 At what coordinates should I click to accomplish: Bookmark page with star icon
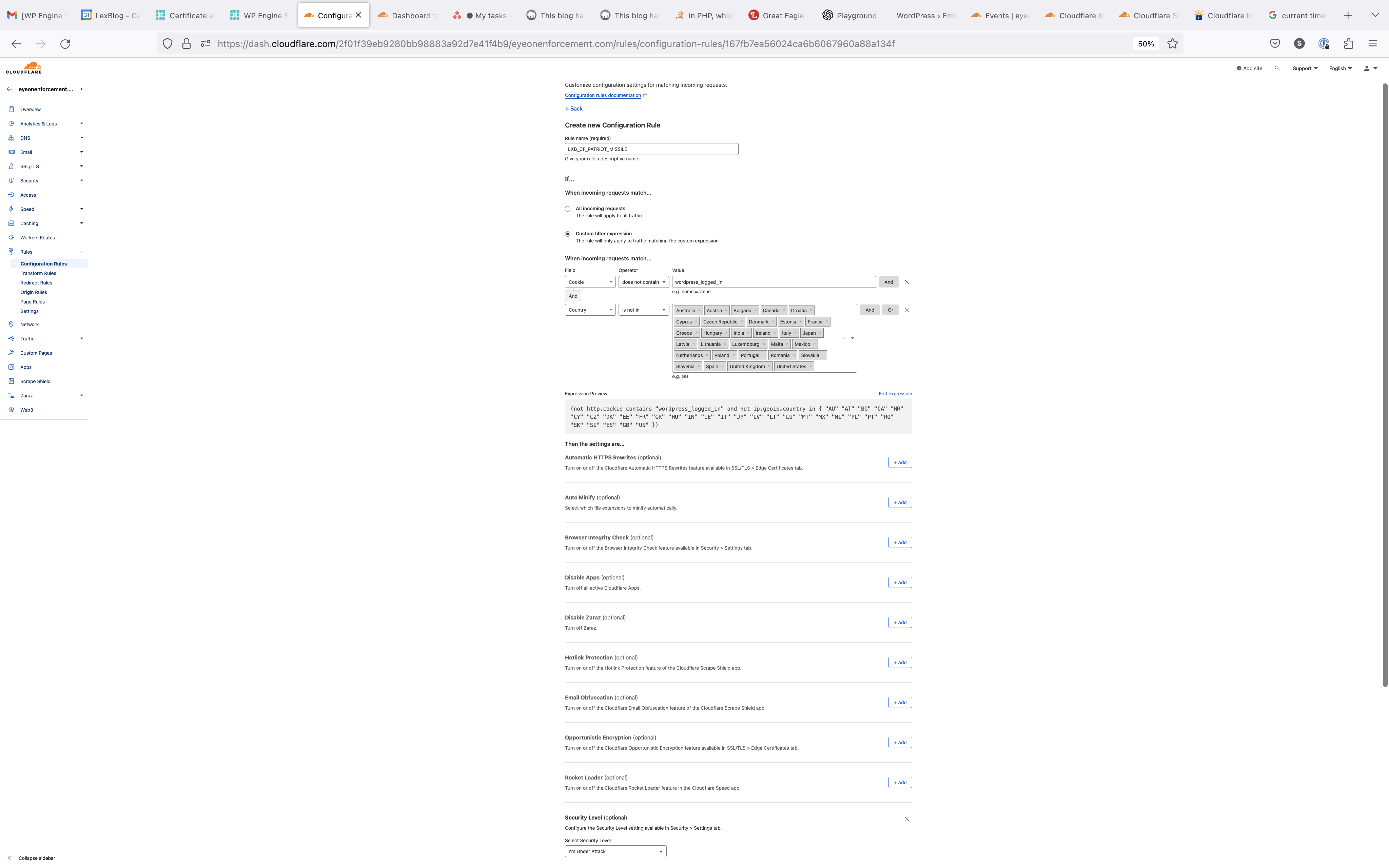coord(1173,44)
